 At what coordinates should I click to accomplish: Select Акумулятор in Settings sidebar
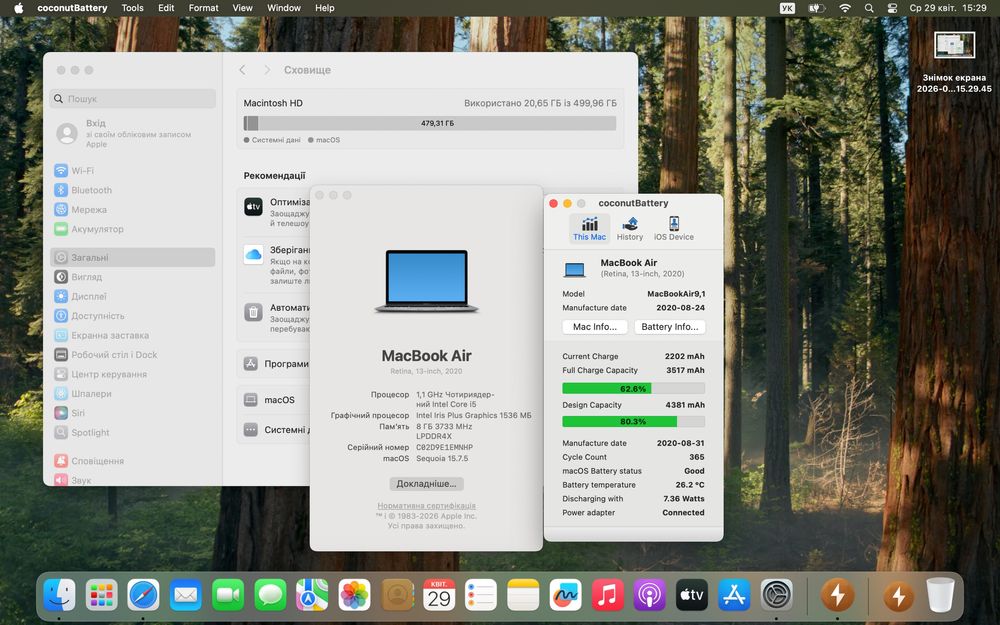pyautogui.click(x=133, y=228)
